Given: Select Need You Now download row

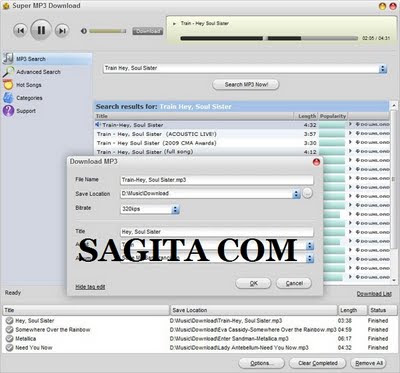Looking at the screenshot, I should coord(200,348).
